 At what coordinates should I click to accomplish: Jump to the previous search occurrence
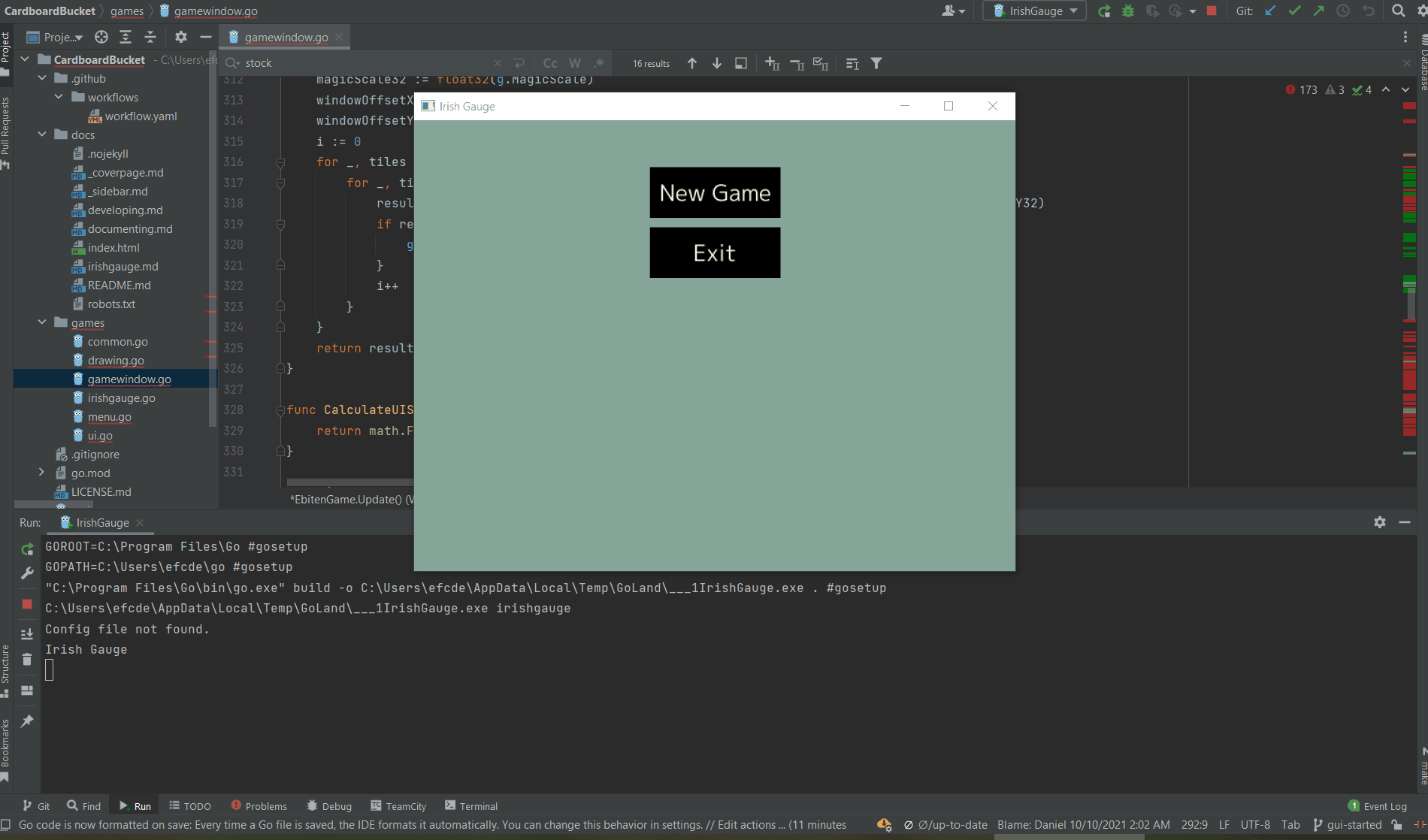coord(692,64)
